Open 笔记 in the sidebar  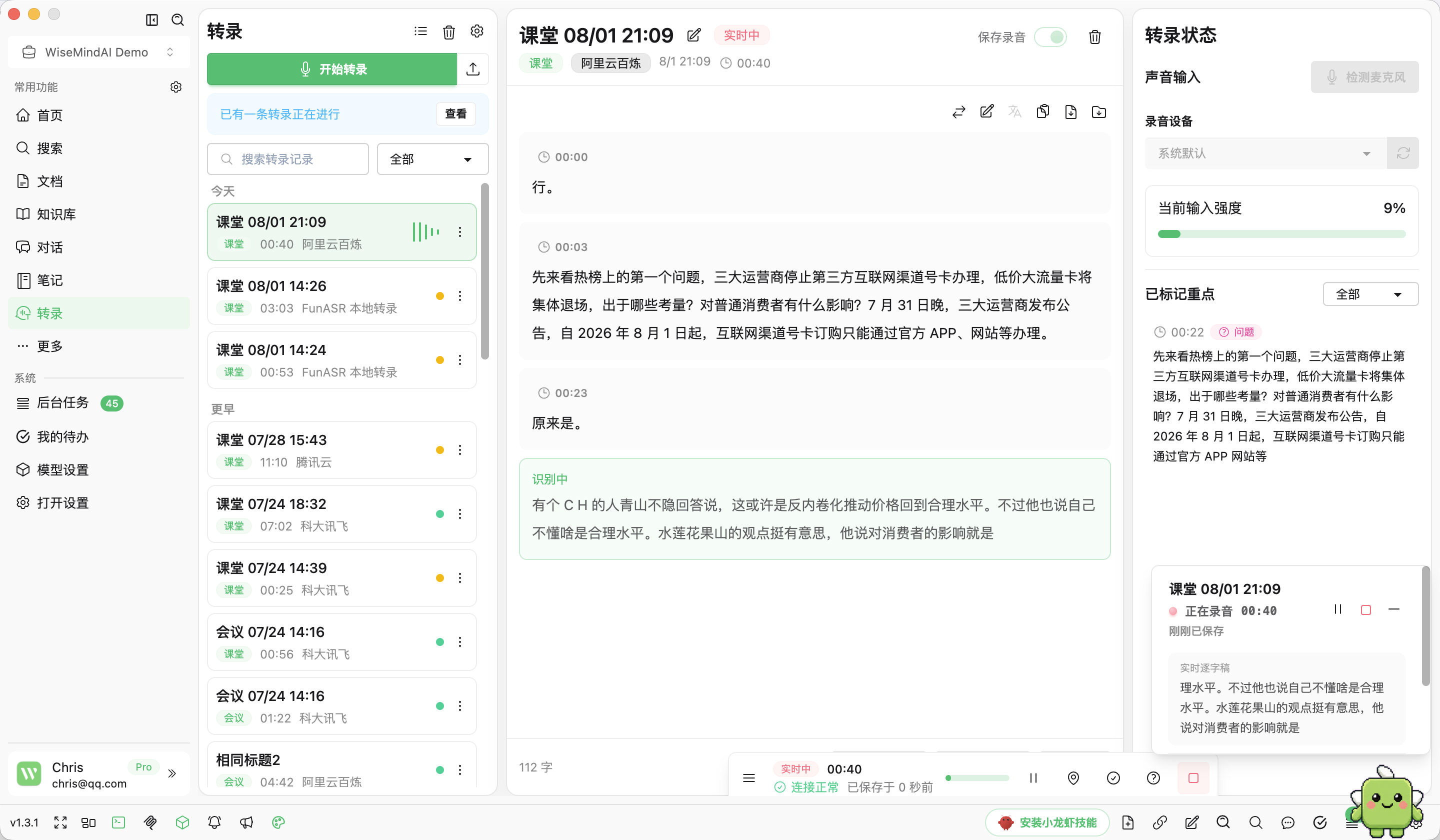pyautogui.click(x=99, y=280)
